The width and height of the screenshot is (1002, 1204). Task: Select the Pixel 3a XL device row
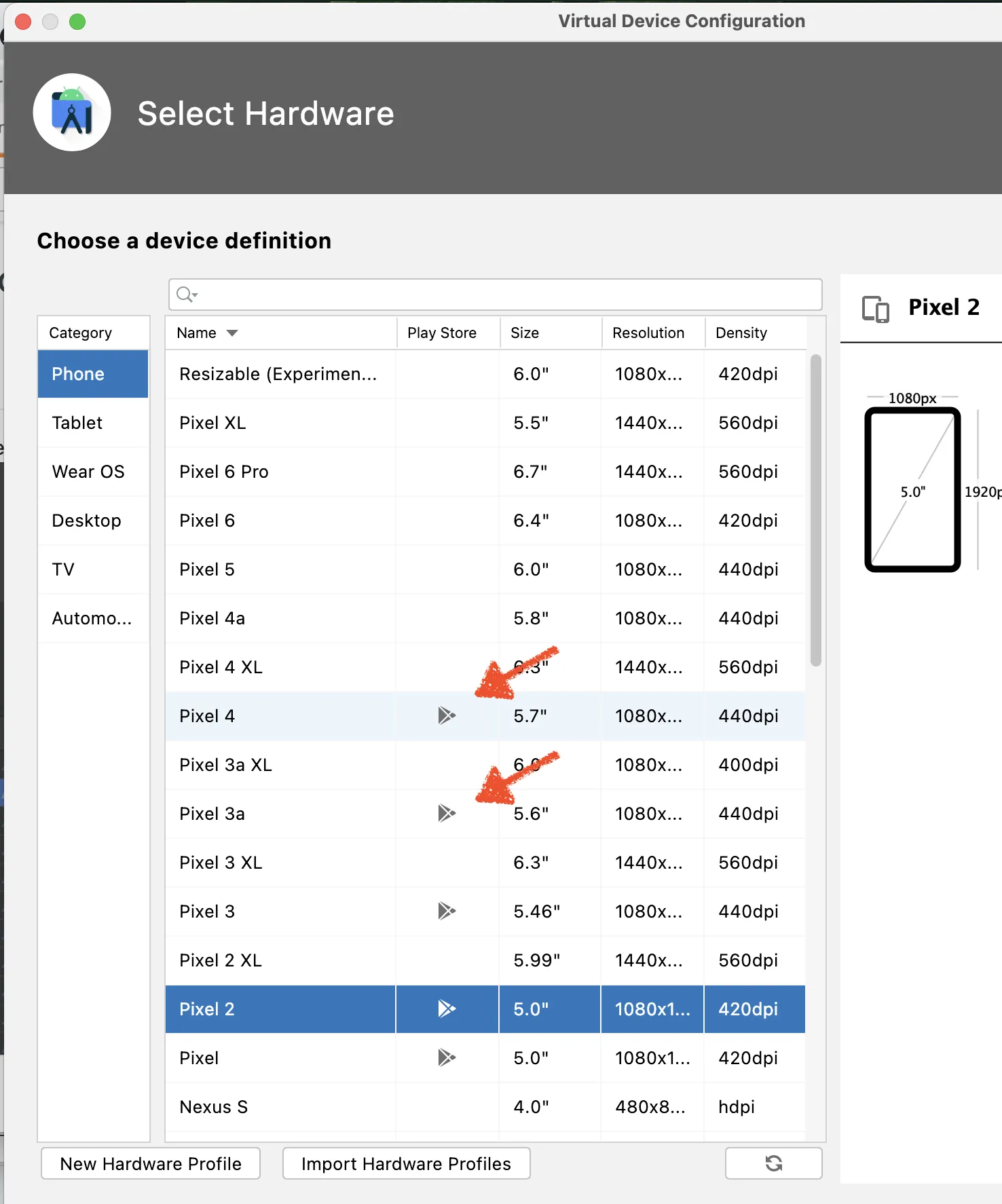pyautogui.click(x=485, y=765)
